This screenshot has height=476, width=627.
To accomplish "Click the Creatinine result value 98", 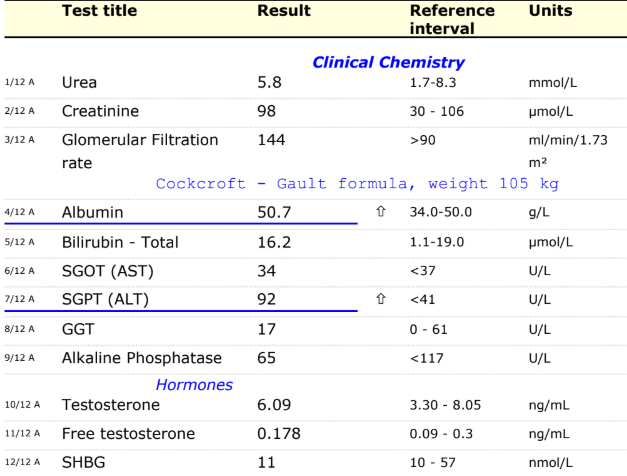I will click(266, 111).
